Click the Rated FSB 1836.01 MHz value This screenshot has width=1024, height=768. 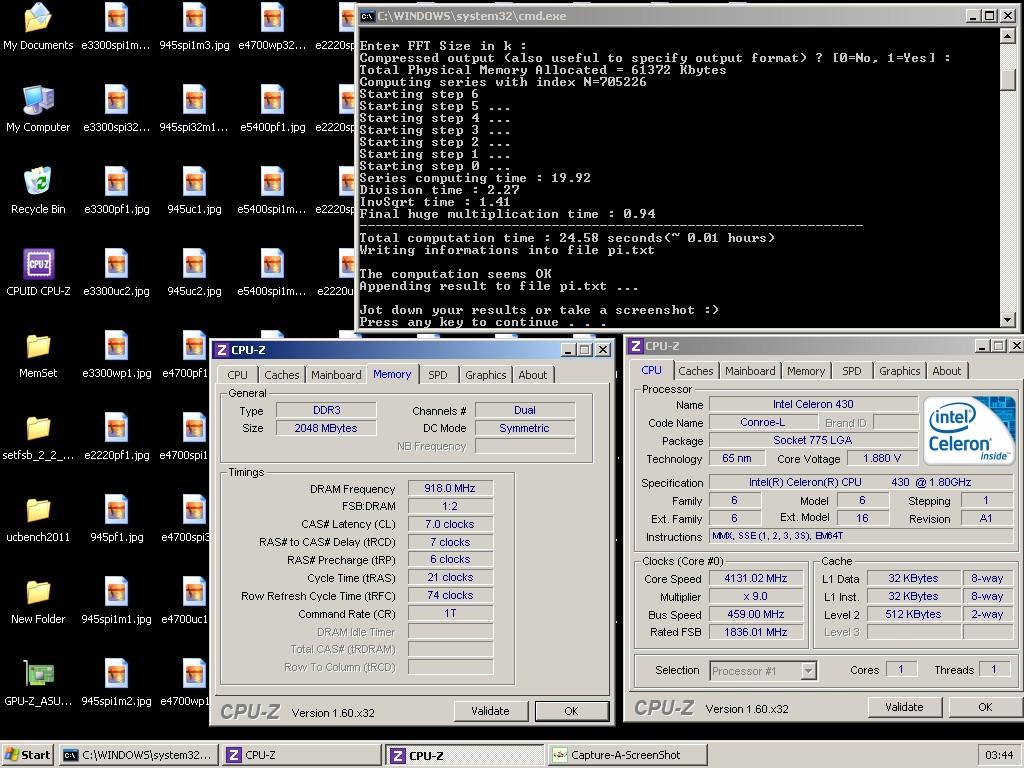pyautogui.click(x=756, y=632)
